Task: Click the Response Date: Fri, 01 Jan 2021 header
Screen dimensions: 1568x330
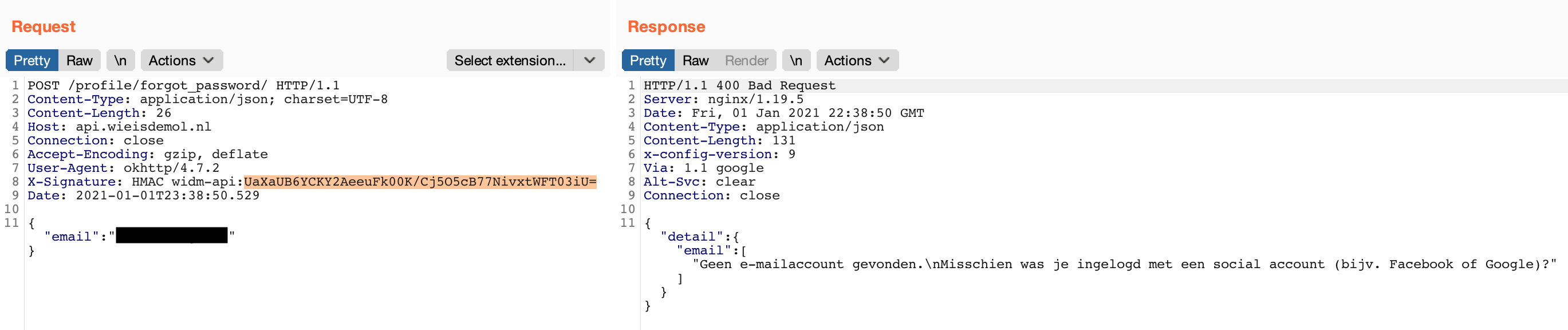Action: pyautogui.click(x=784, y=113)
